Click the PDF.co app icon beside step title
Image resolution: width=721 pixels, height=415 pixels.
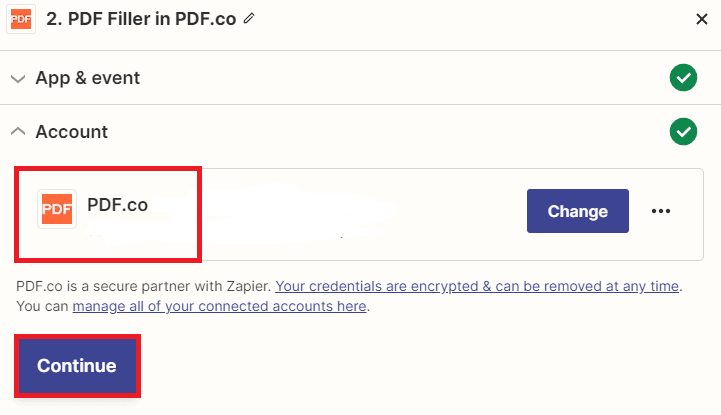(21, 19)
